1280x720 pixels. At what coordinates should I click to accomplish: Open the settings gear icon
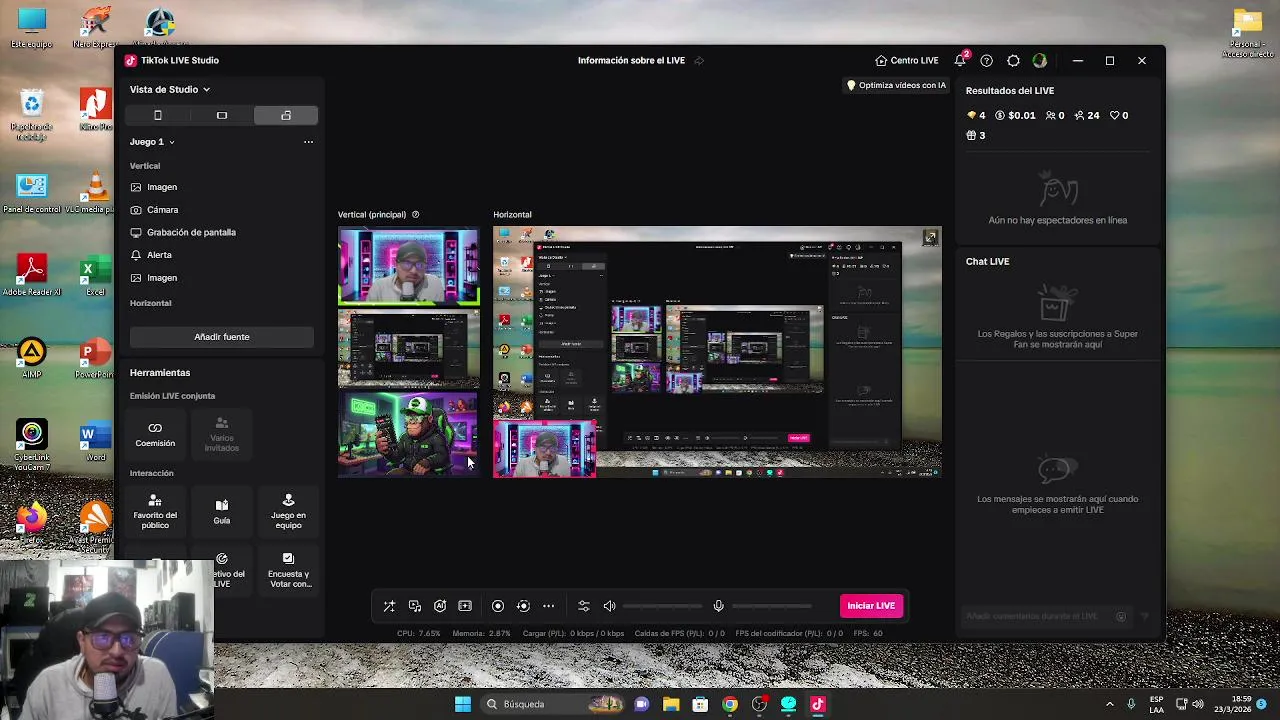click(x=1013, y=61)
